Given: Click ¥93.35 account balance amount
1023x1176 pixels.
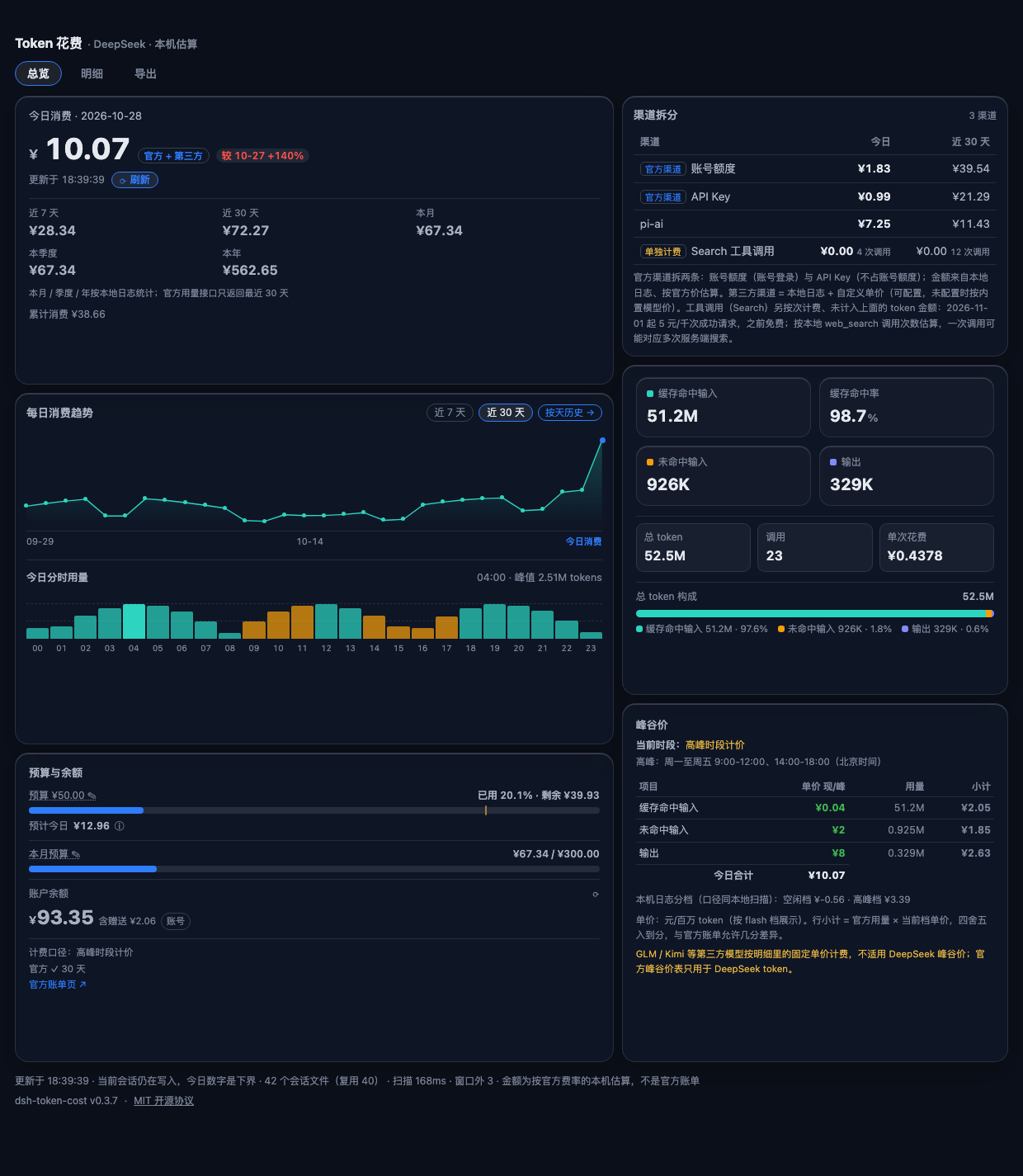Looking at the screenshot, I should (x=61, y=918).
